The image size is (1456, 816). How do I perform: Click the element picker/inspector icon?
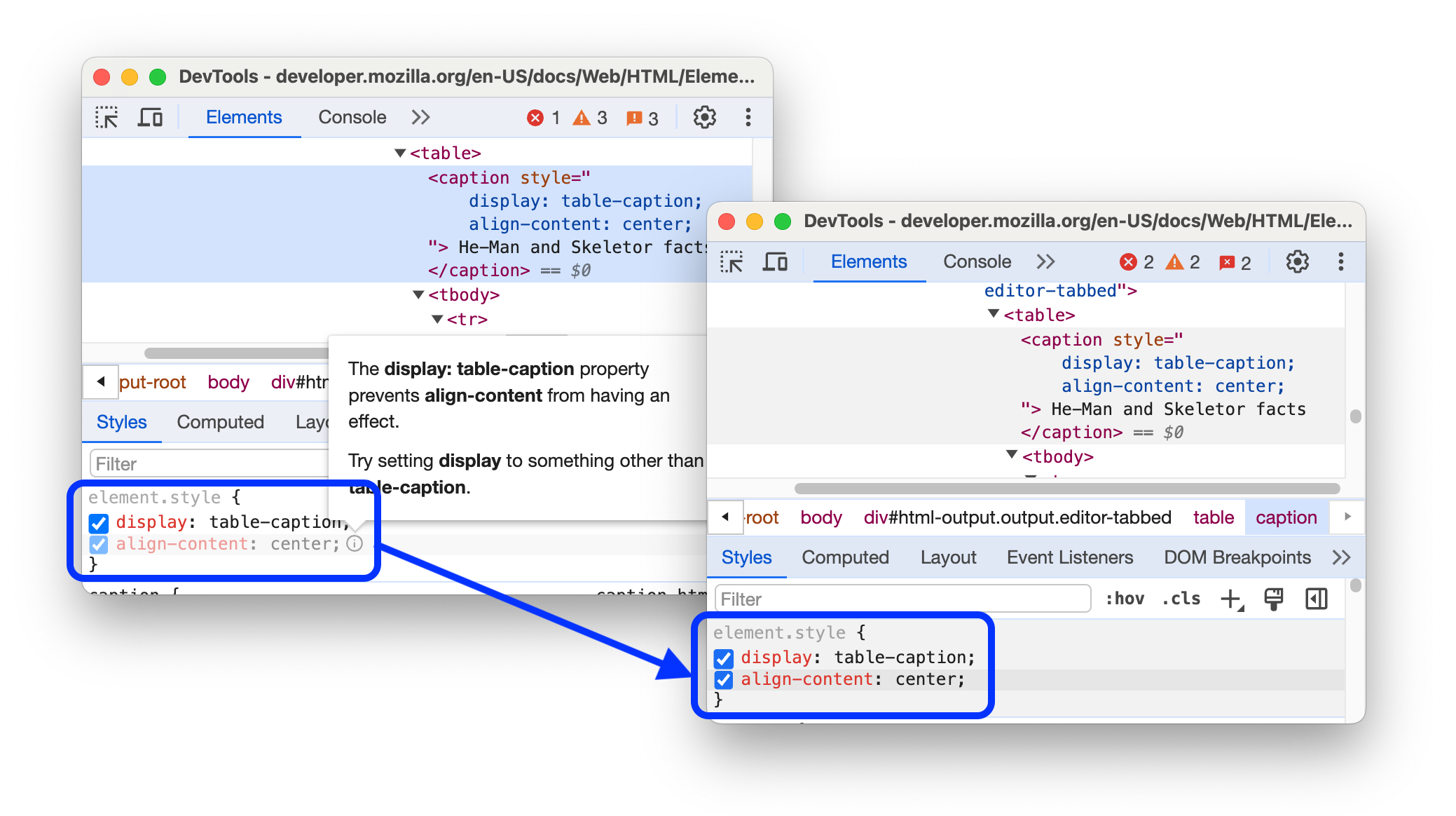pyautogui.click(x=107, y=117)
